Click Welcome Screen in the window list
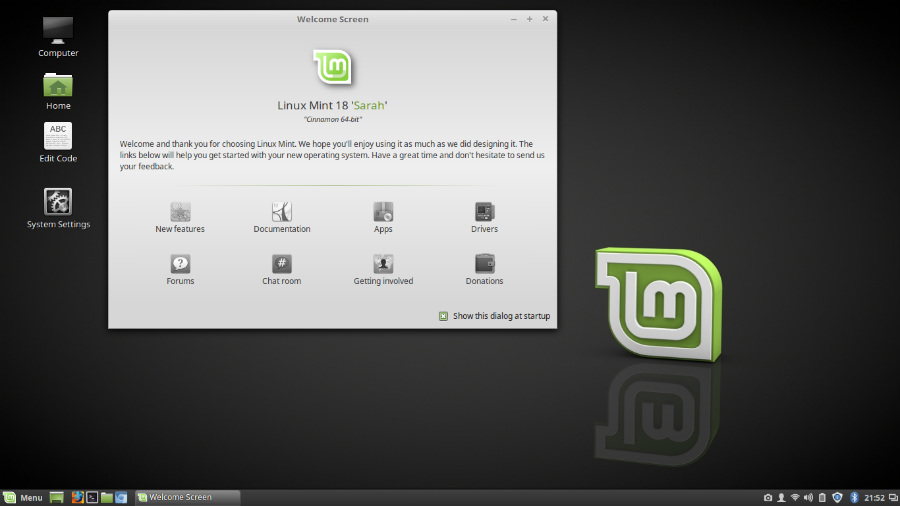 [x=187, y=497]
